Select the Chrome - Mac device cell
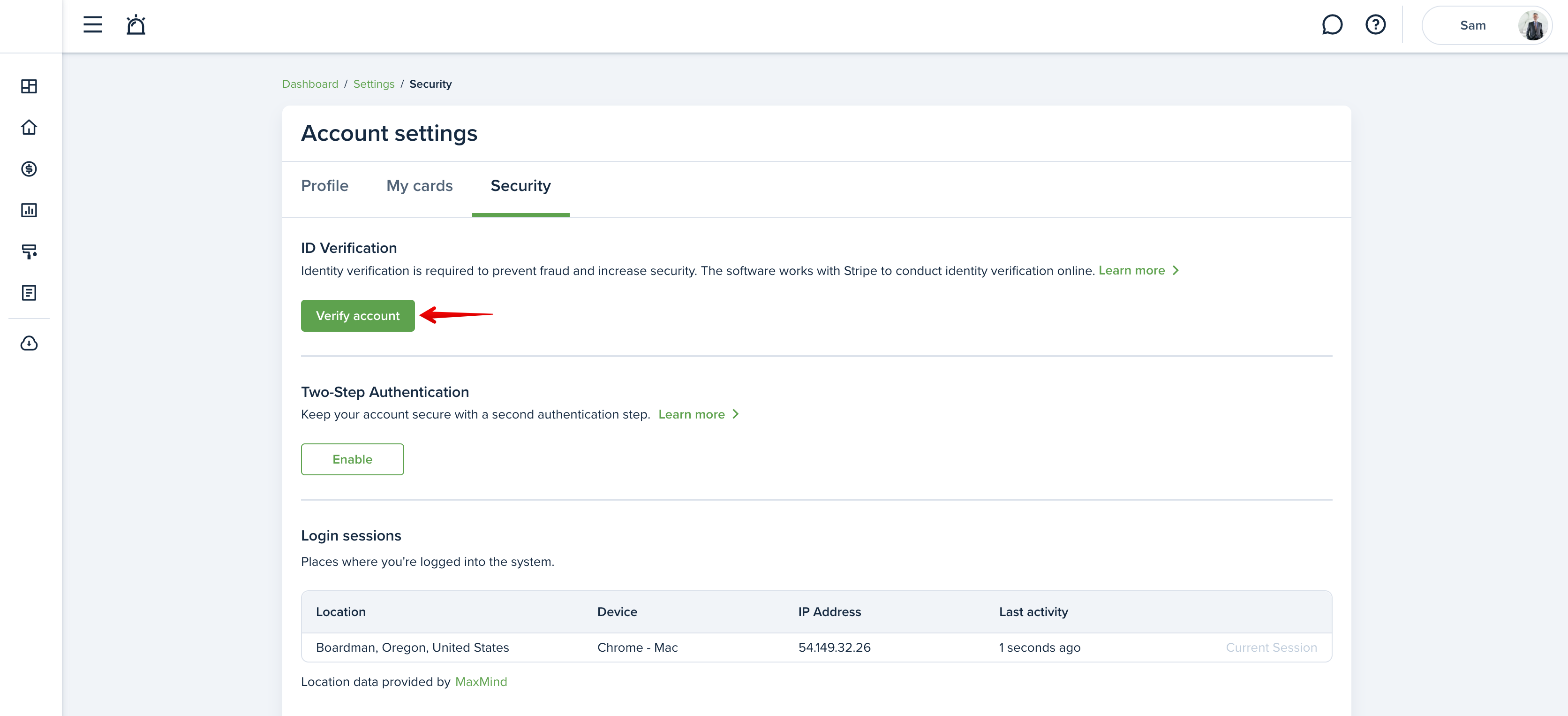 click(637, 647)
